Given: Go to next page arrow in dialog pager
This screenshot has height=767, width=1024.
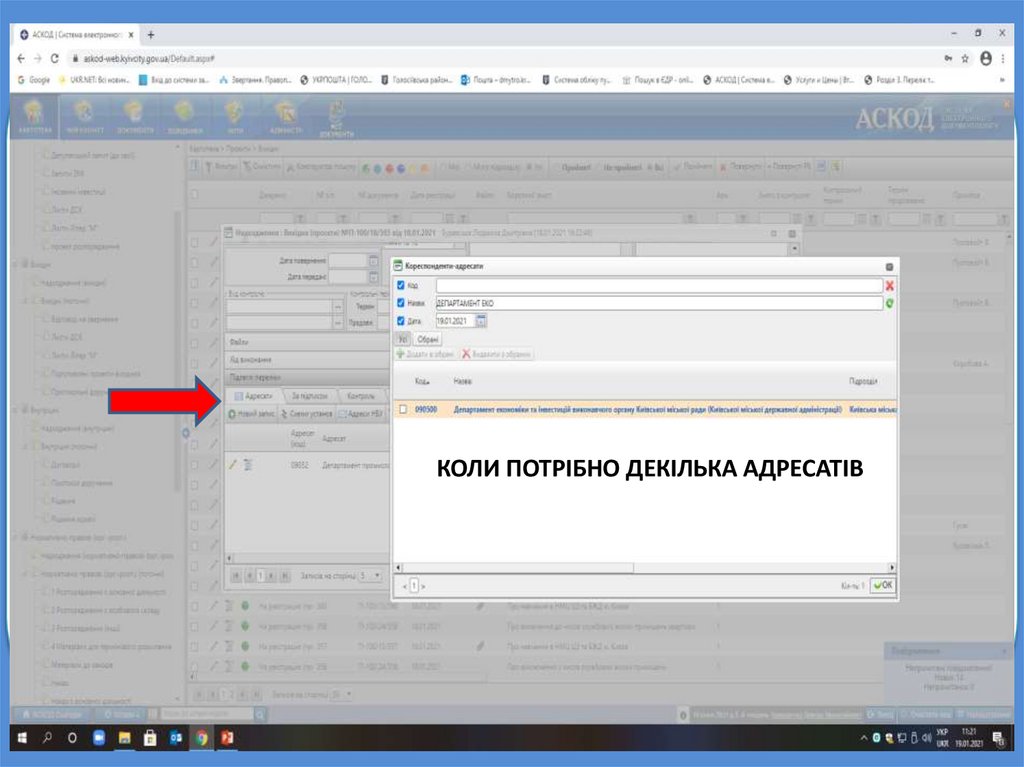Looking at the screenshot, I should [x=423, y=586].
